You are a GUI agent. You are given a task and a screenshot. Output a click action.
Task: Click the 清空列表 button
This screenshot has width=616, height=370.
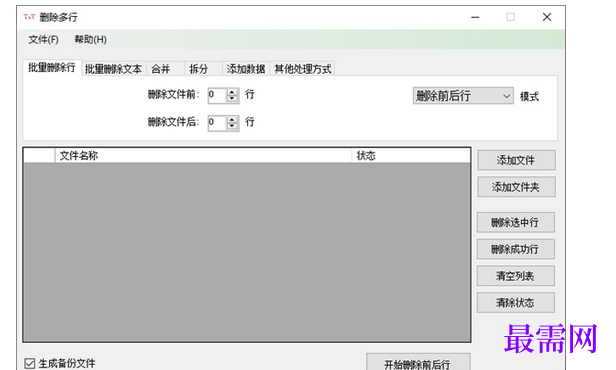tap(515, 276)
